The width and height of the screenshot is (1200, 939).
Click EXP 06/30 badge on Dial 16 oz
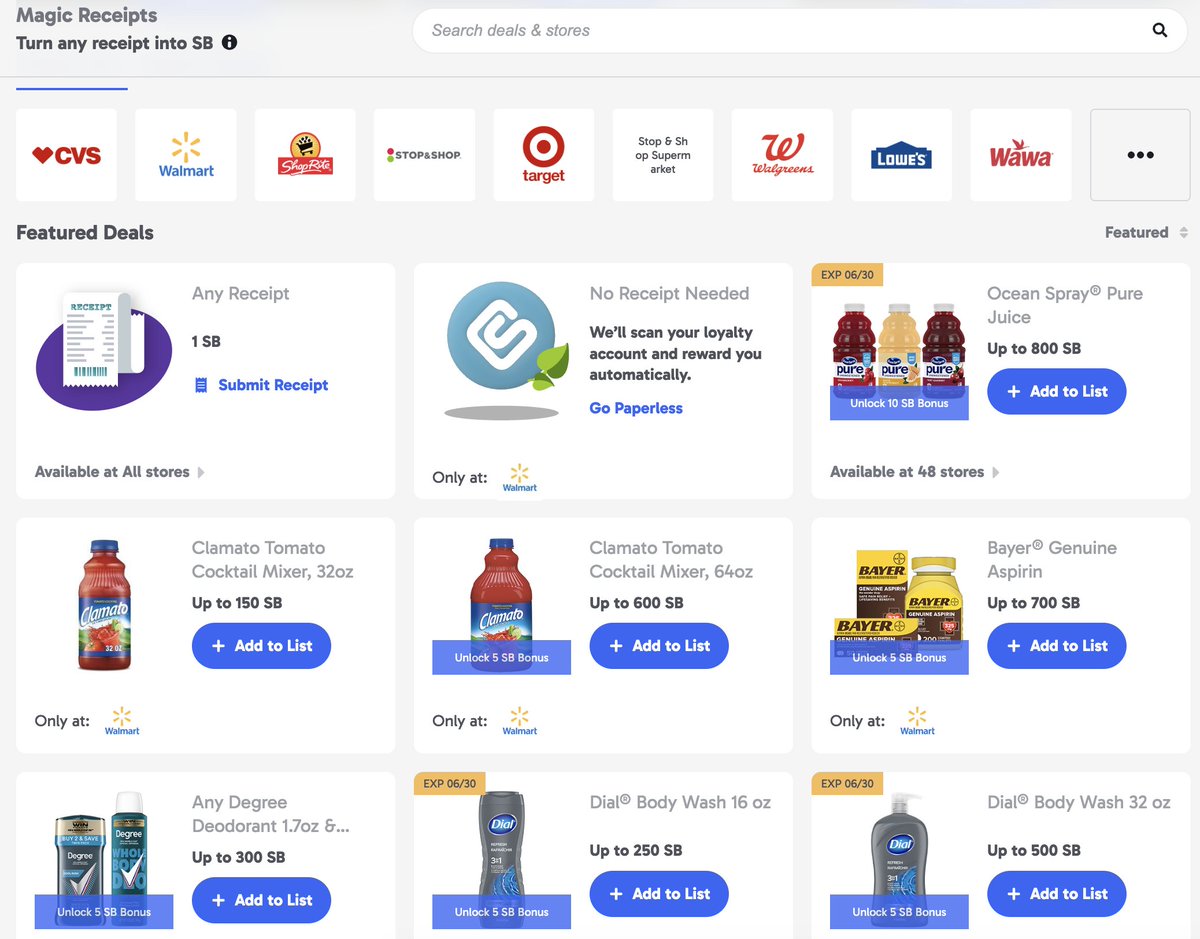click(449, 783)
